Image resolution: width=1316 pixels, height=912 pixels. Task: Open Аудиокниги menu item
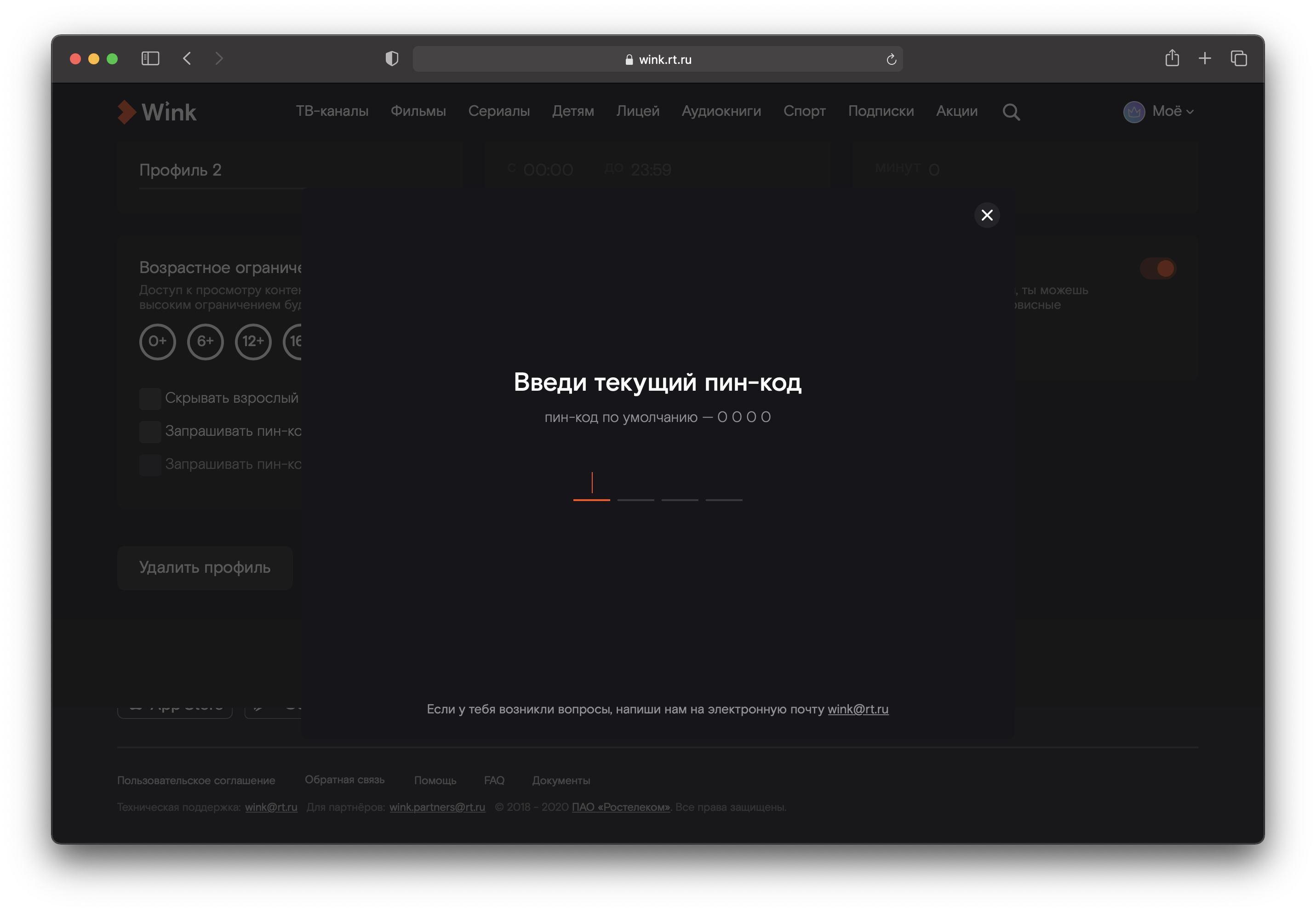click(x=721, y=111)
